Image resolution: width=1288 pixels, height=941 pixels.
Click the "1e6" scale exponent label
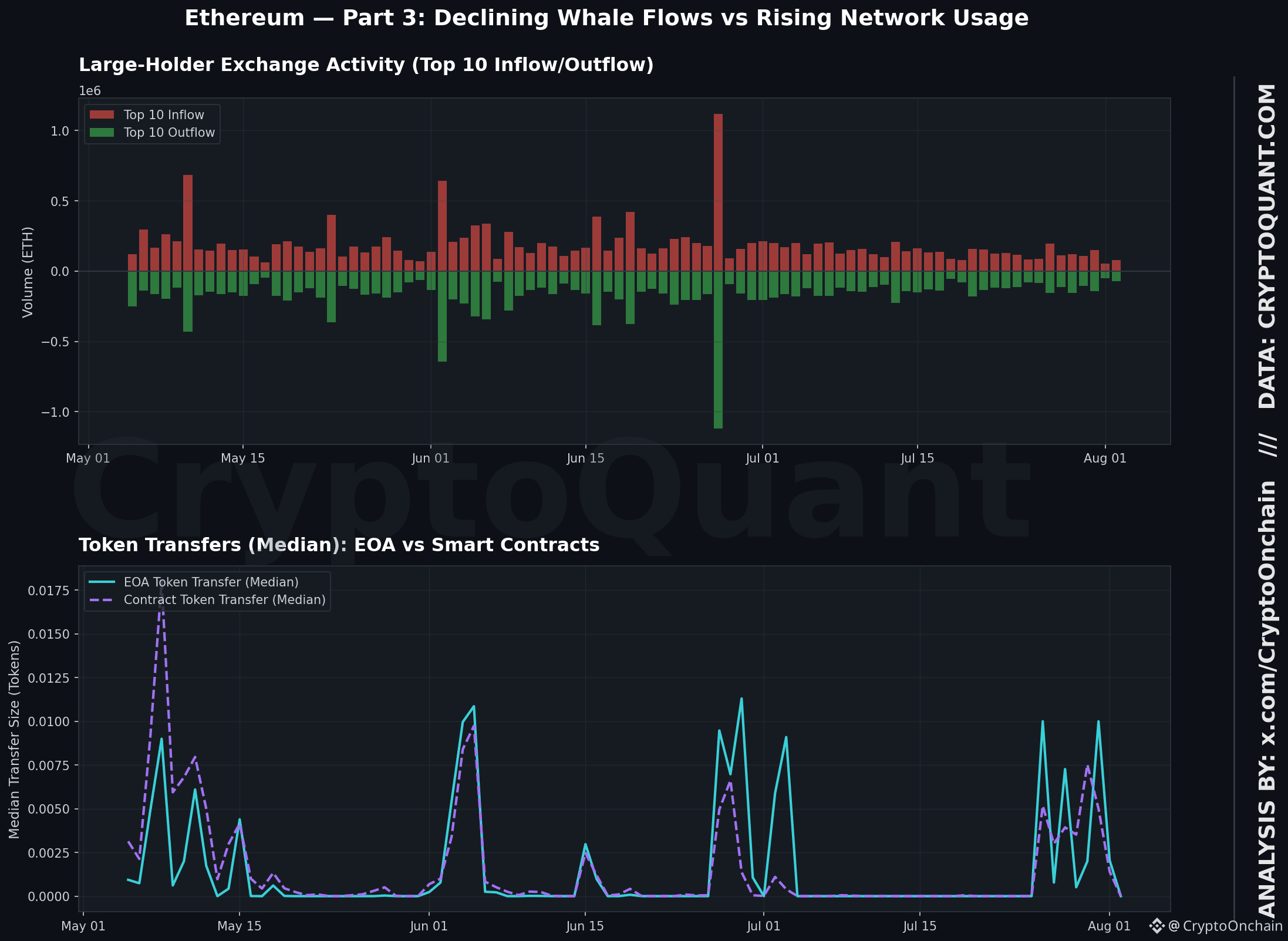pyautogui.click(x=90, y=91)
